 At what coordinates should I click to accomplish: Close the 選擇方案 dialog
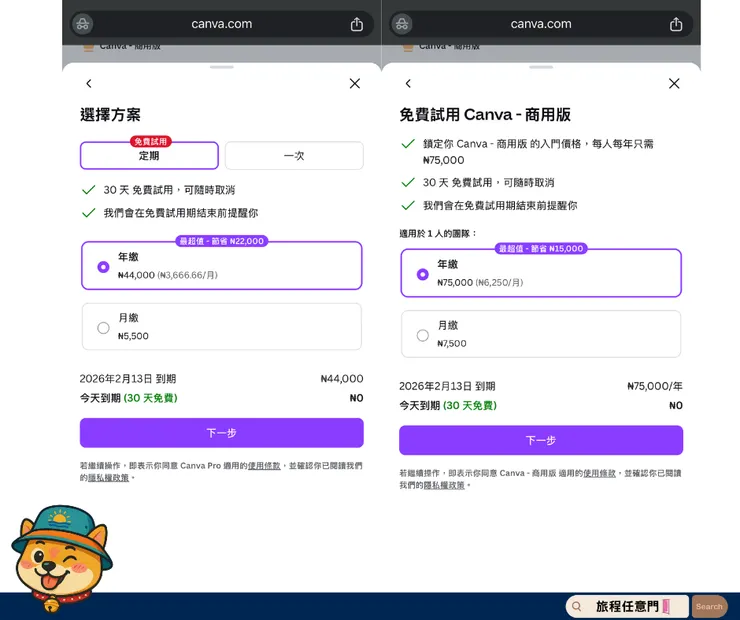355,84
